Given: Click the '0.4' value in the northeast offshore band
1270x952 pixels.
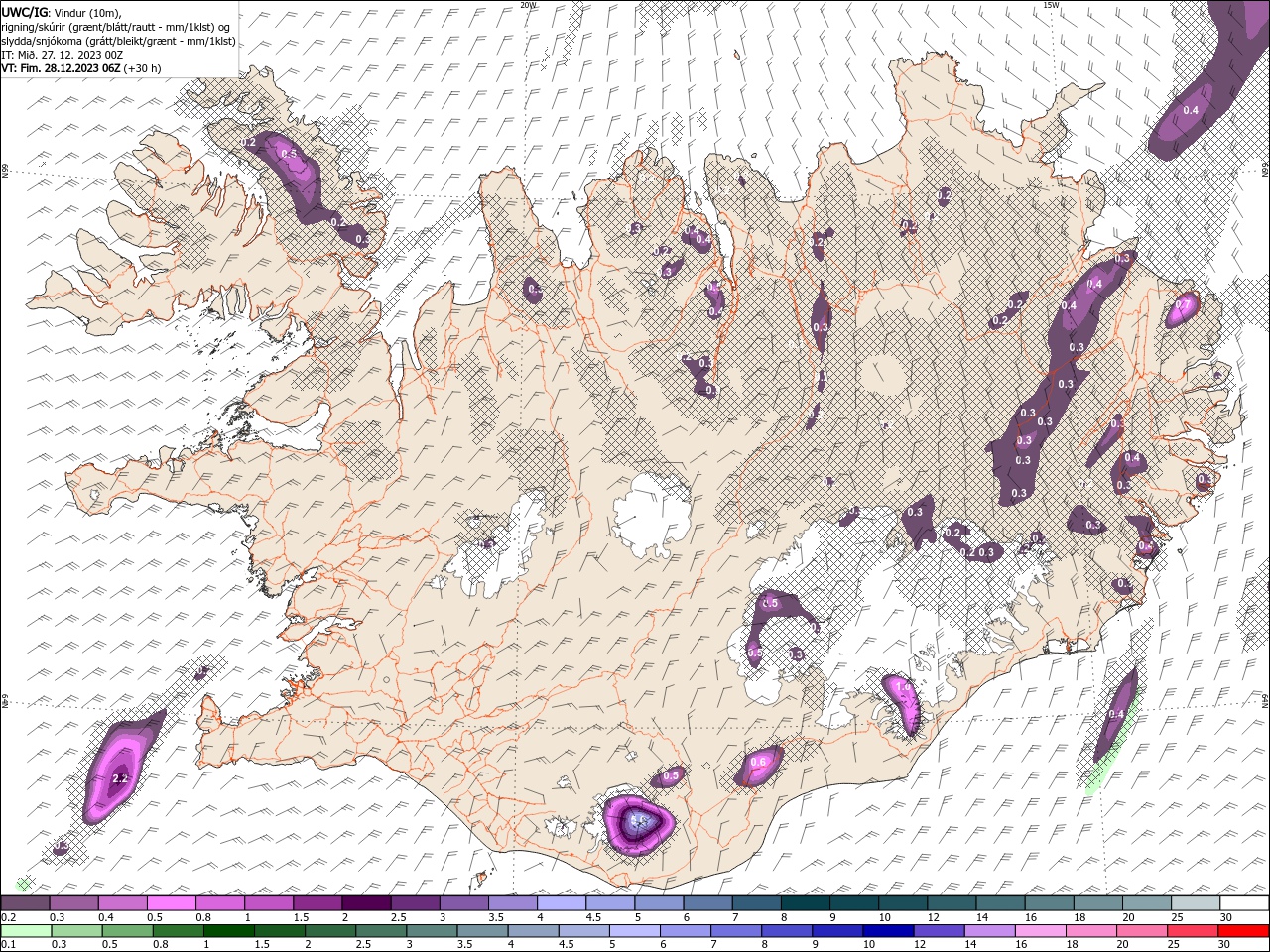Looking at the screenshot, I should (1192, 110).
